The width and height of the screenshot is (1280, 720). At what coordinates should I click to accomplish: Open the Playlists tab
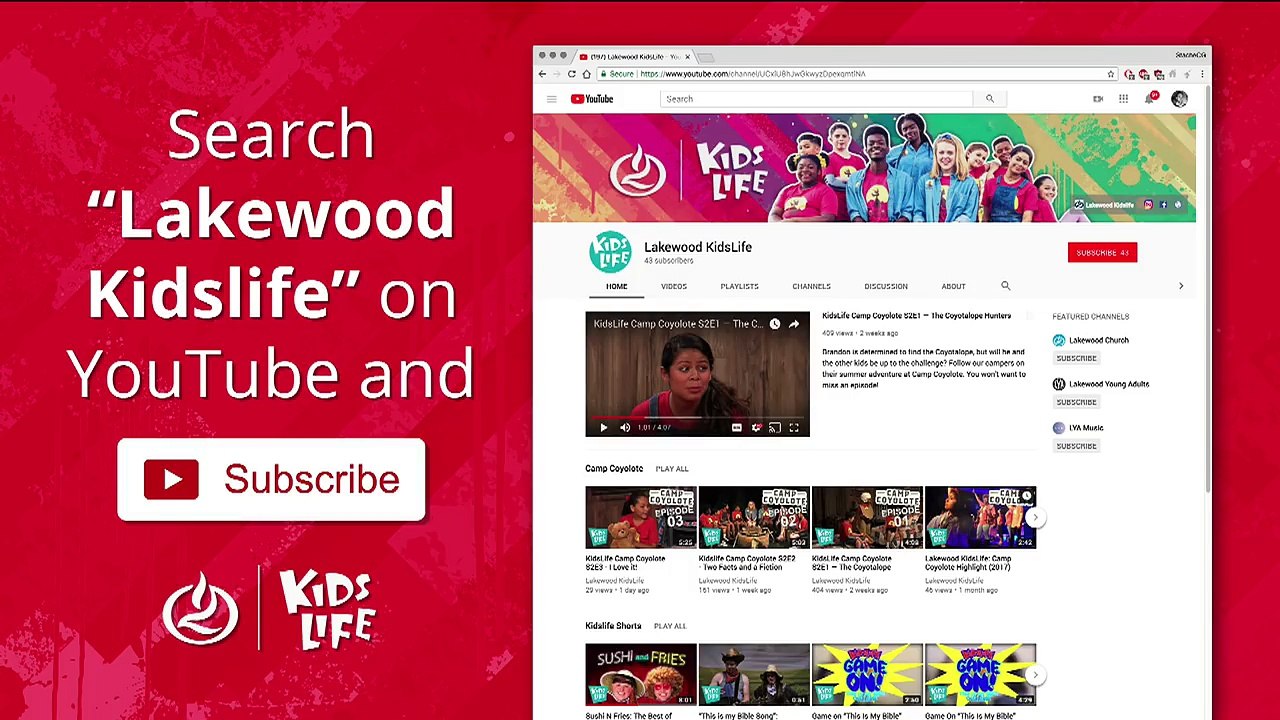pyautogui.click(x=740, y=286)
